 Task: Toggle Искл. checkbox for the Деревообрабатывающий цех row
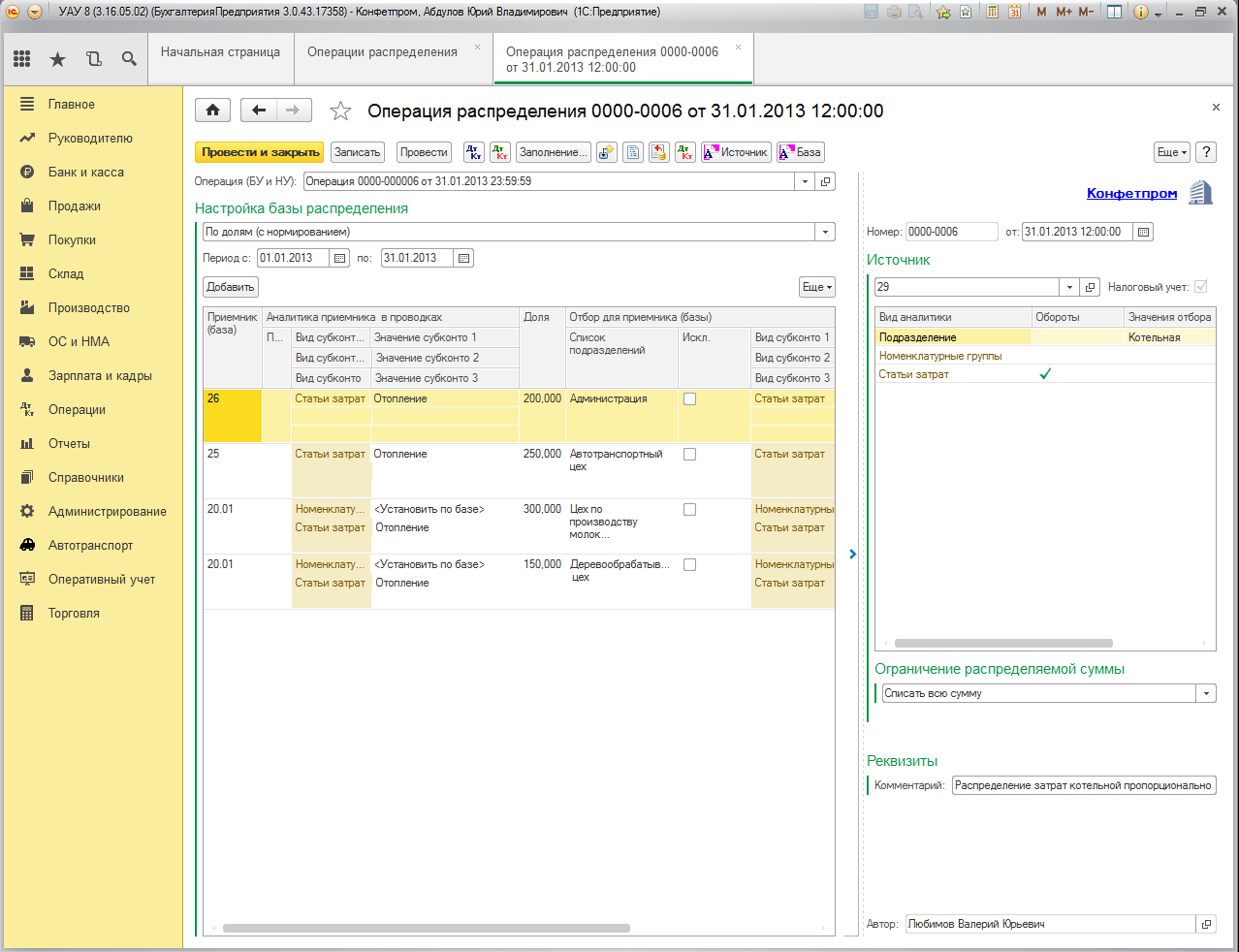689,564
